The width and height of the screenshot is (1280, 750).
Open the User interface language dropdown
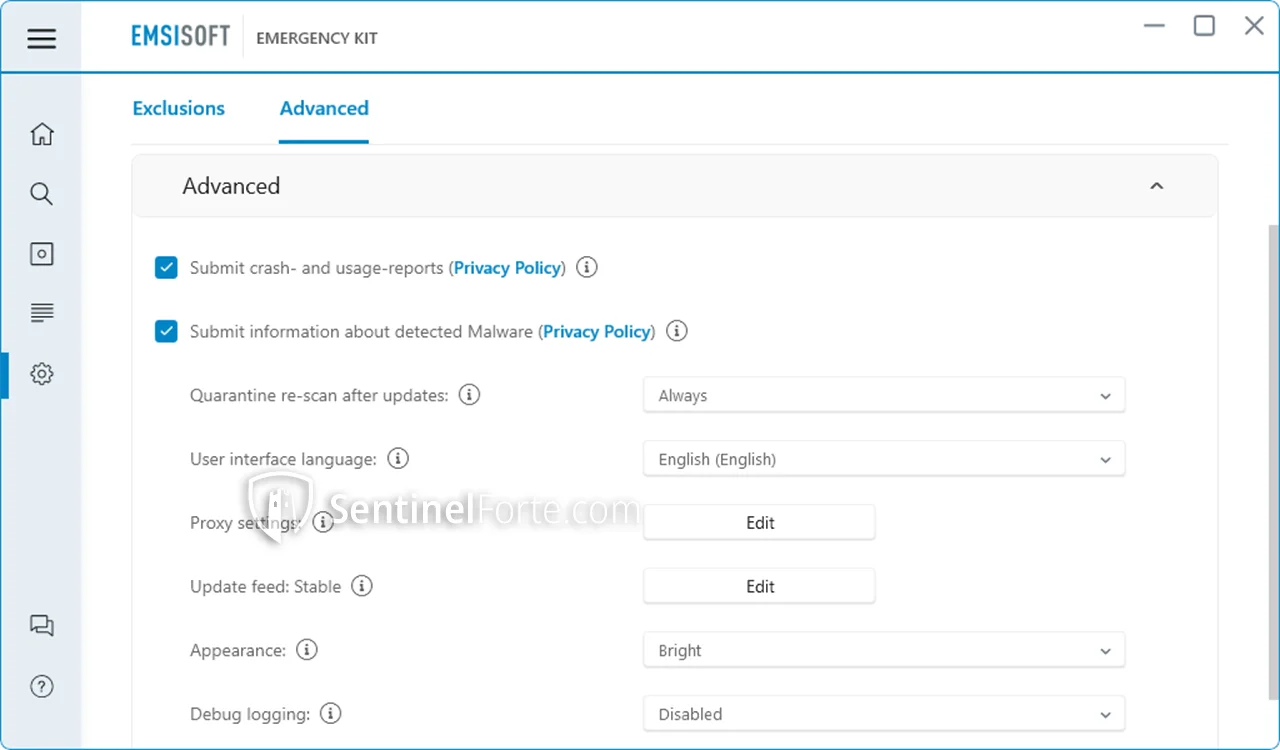[883, 460]
